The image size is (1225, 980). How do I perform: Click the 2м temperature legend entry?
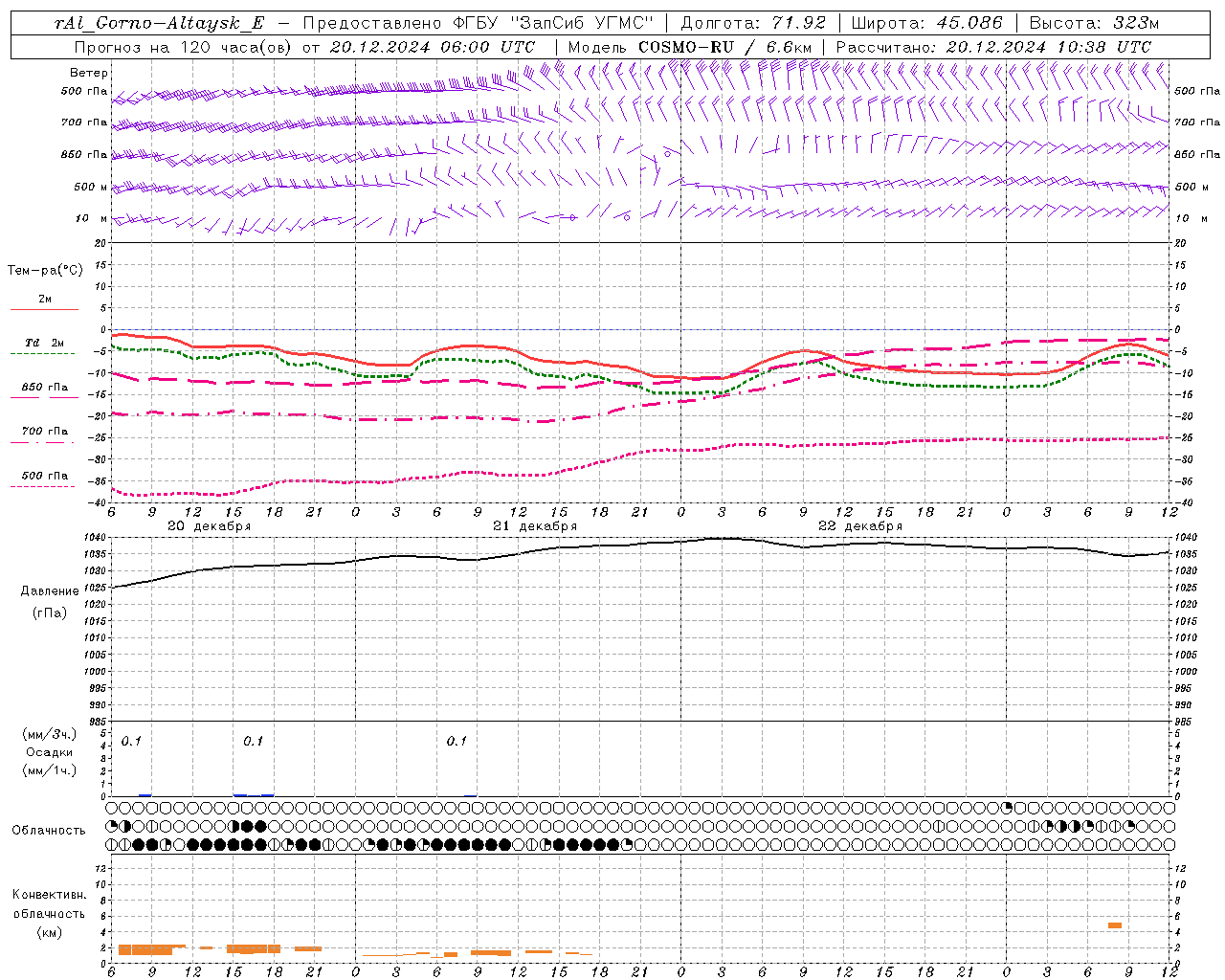click(45, 299)
